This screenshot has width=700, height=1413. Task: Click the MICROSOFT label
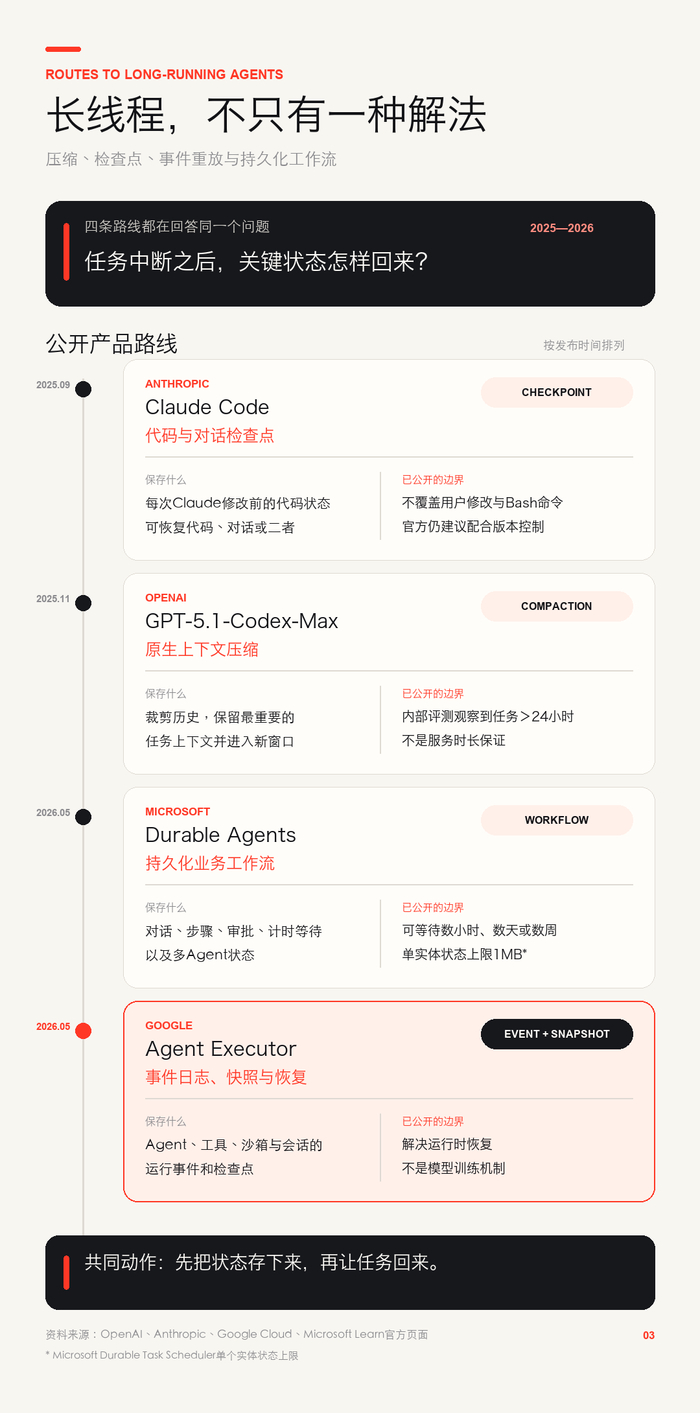(x=178, y=812)
